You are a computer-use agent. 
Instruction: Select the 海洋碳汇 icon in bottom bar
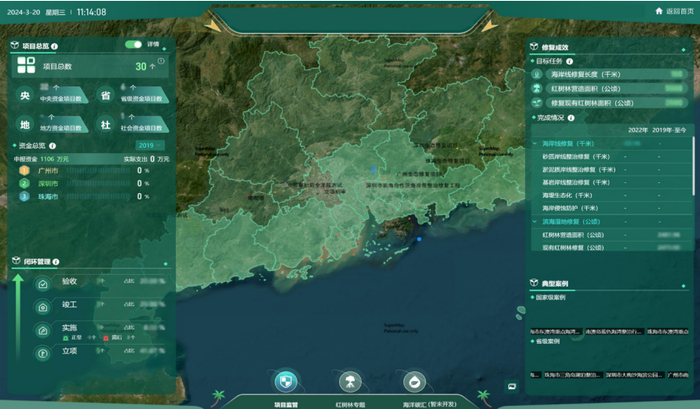tap(414, 382)
